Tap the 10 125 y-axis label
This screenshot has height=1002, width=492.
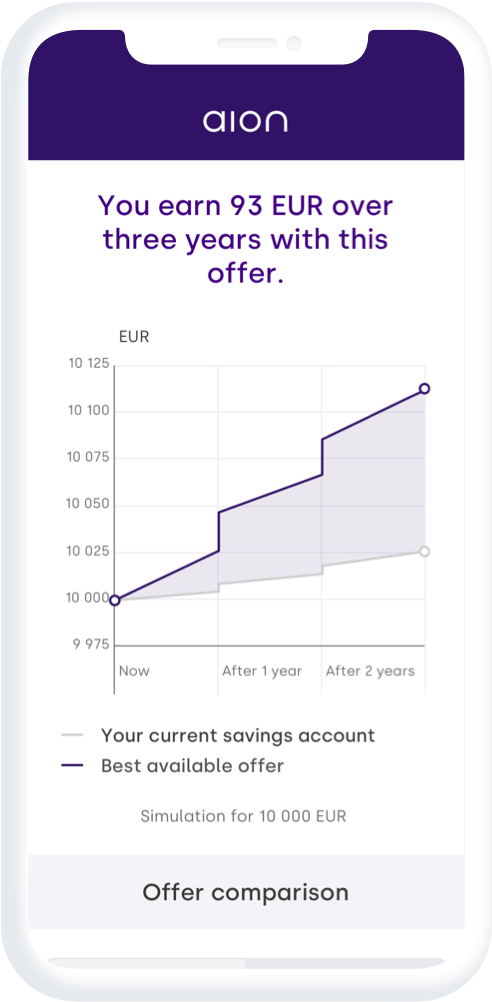tap(89, 364)
